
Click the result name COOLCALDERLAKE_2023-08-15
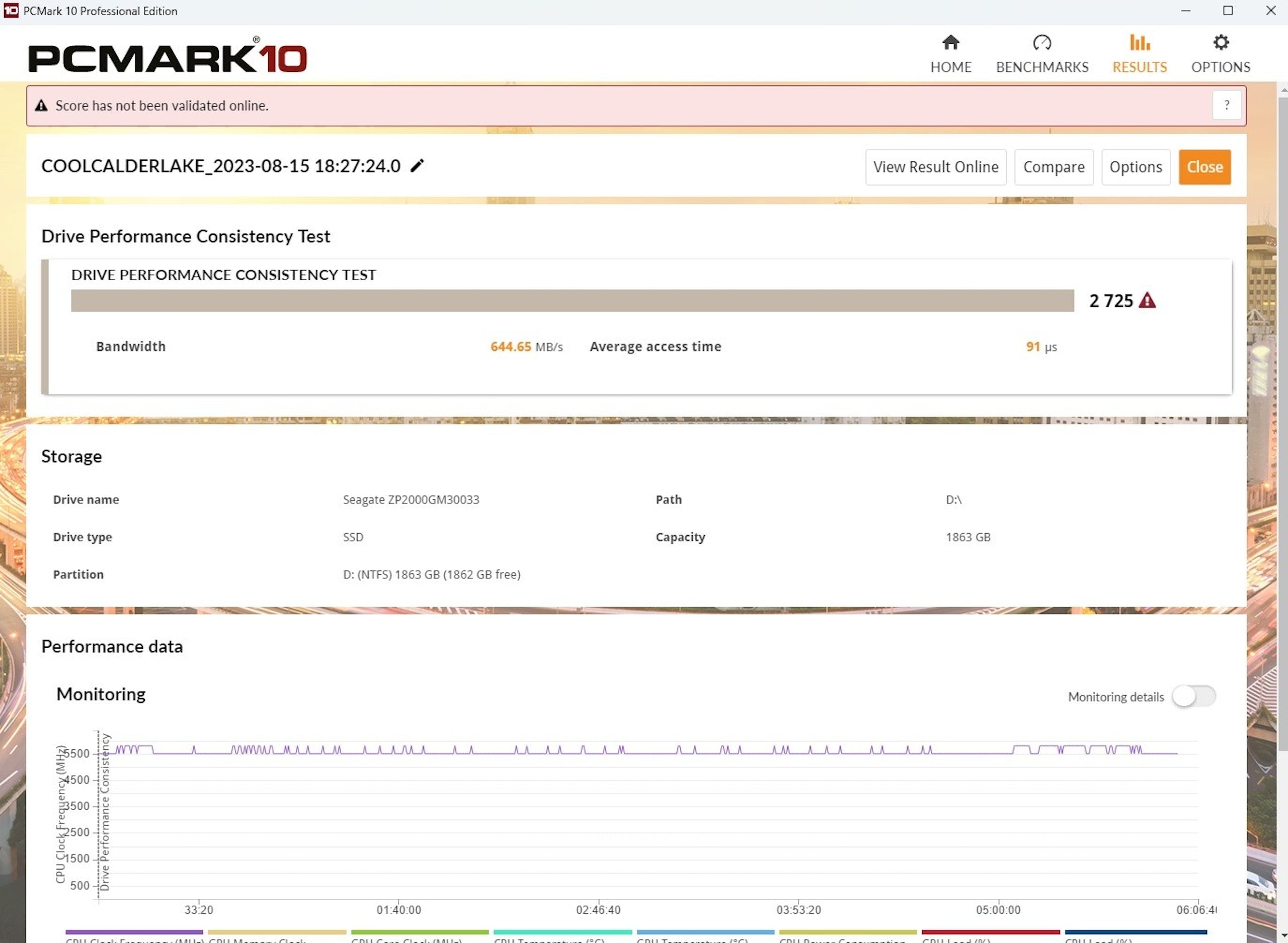click(221, 166)
